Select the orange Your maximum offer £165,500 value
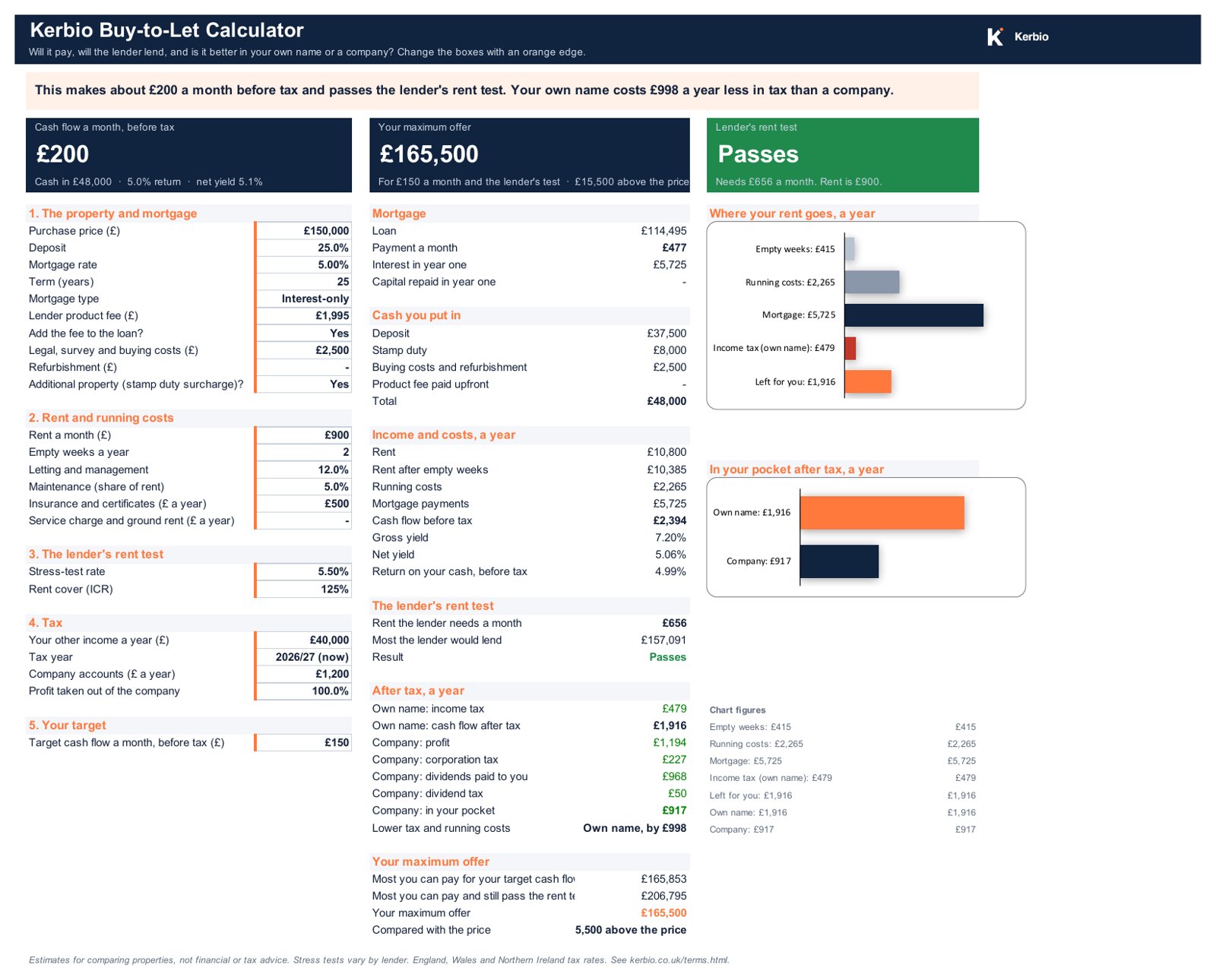This screenshot has height=980, width=1216. coord(663,913)
